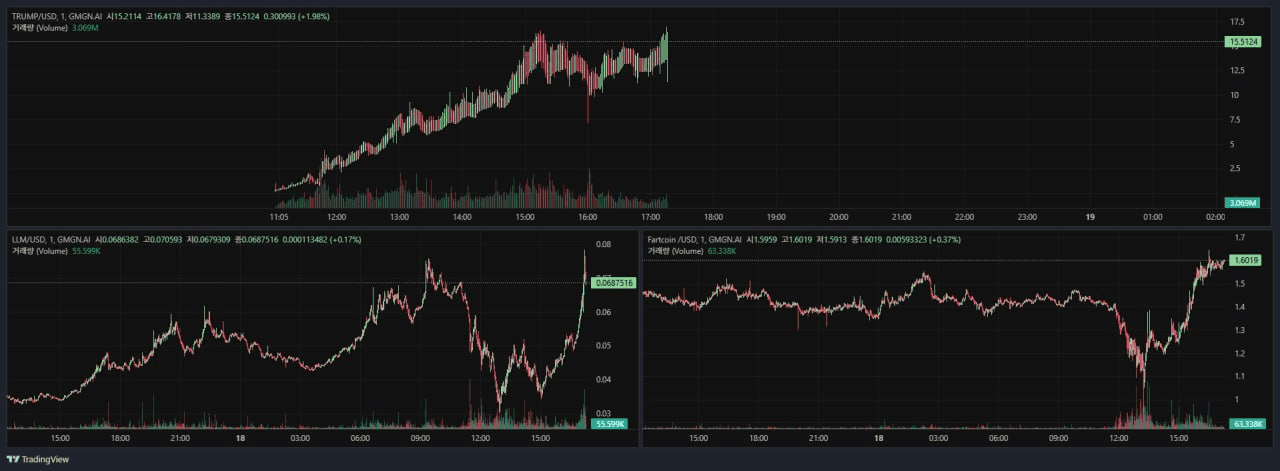This screenshot has width=1280, height=471.
Task: Click the 0.0687516 current price label
Action: [x=614, y=283]
